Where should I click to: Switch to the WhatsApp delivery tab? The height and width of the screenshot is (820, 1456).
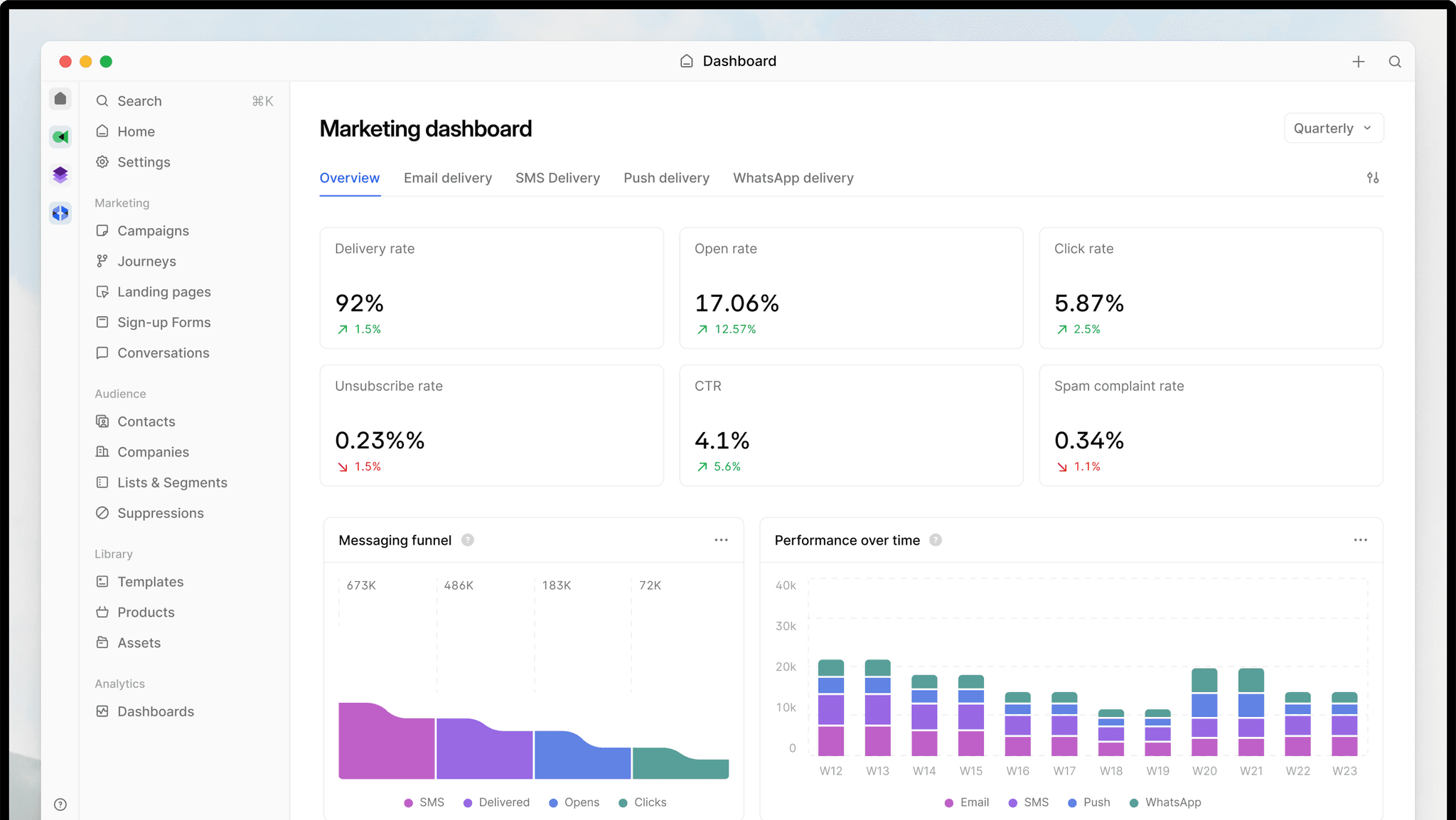tap(793, 178)
